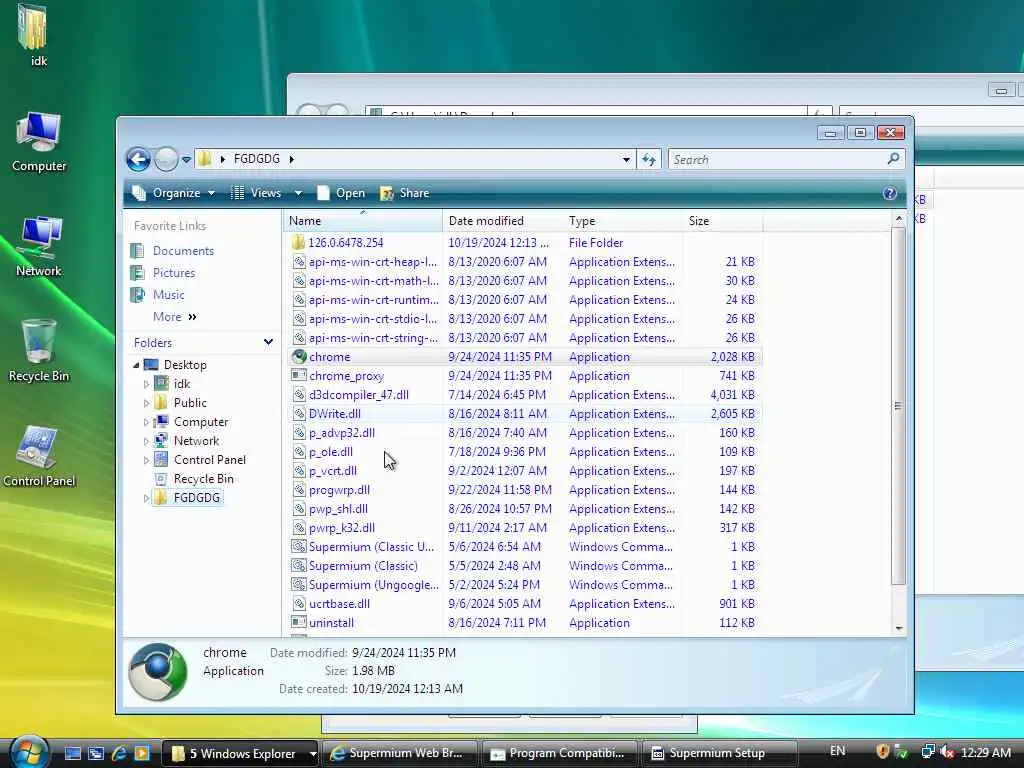Image resolution: width=1024 pixels, height=768 pixels.
Task: Click the muted volume tray icon
Action: tap(947, 752)
